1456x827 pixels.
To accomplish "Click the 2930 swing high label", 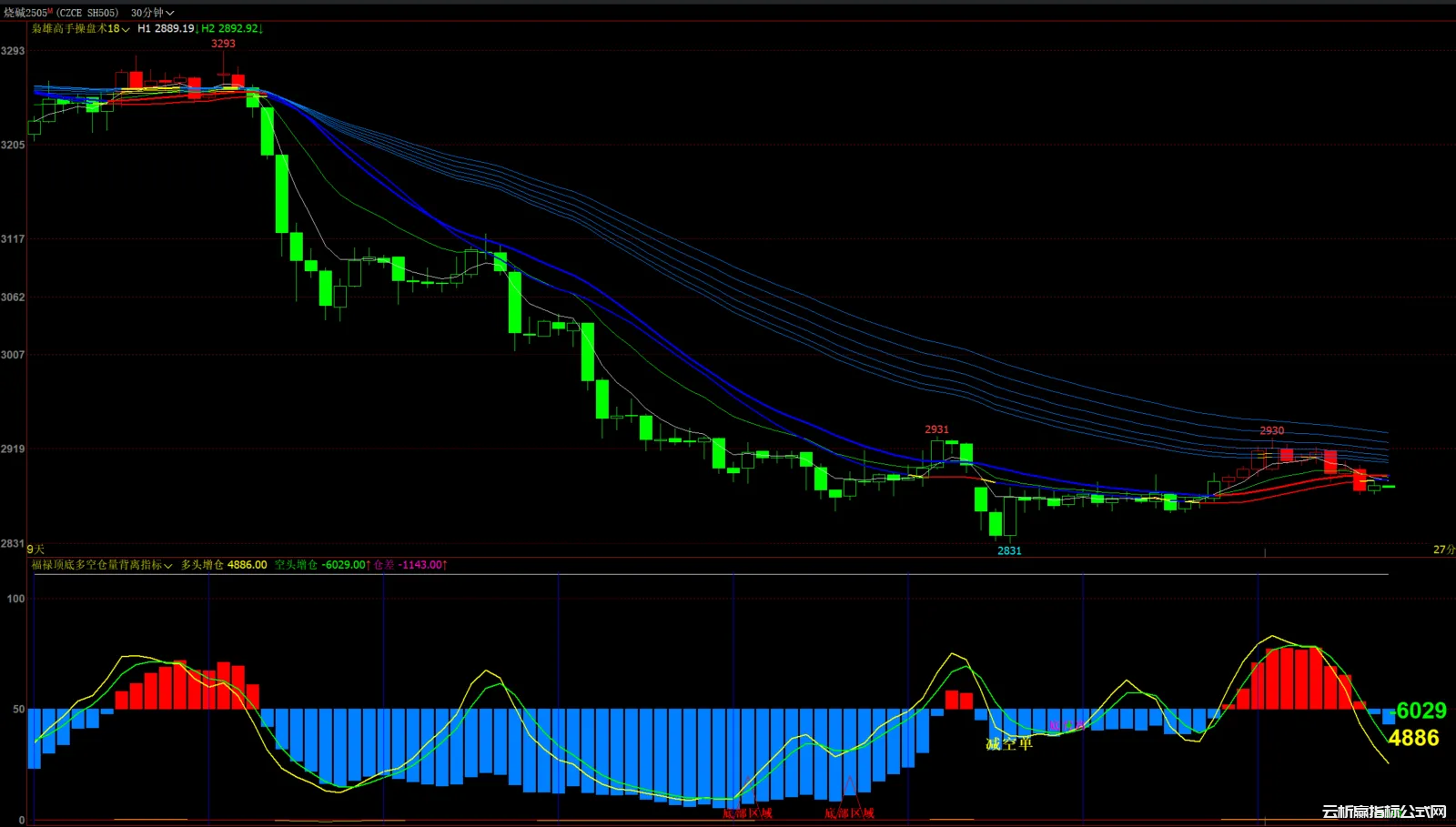I will tap(1271, 431).
